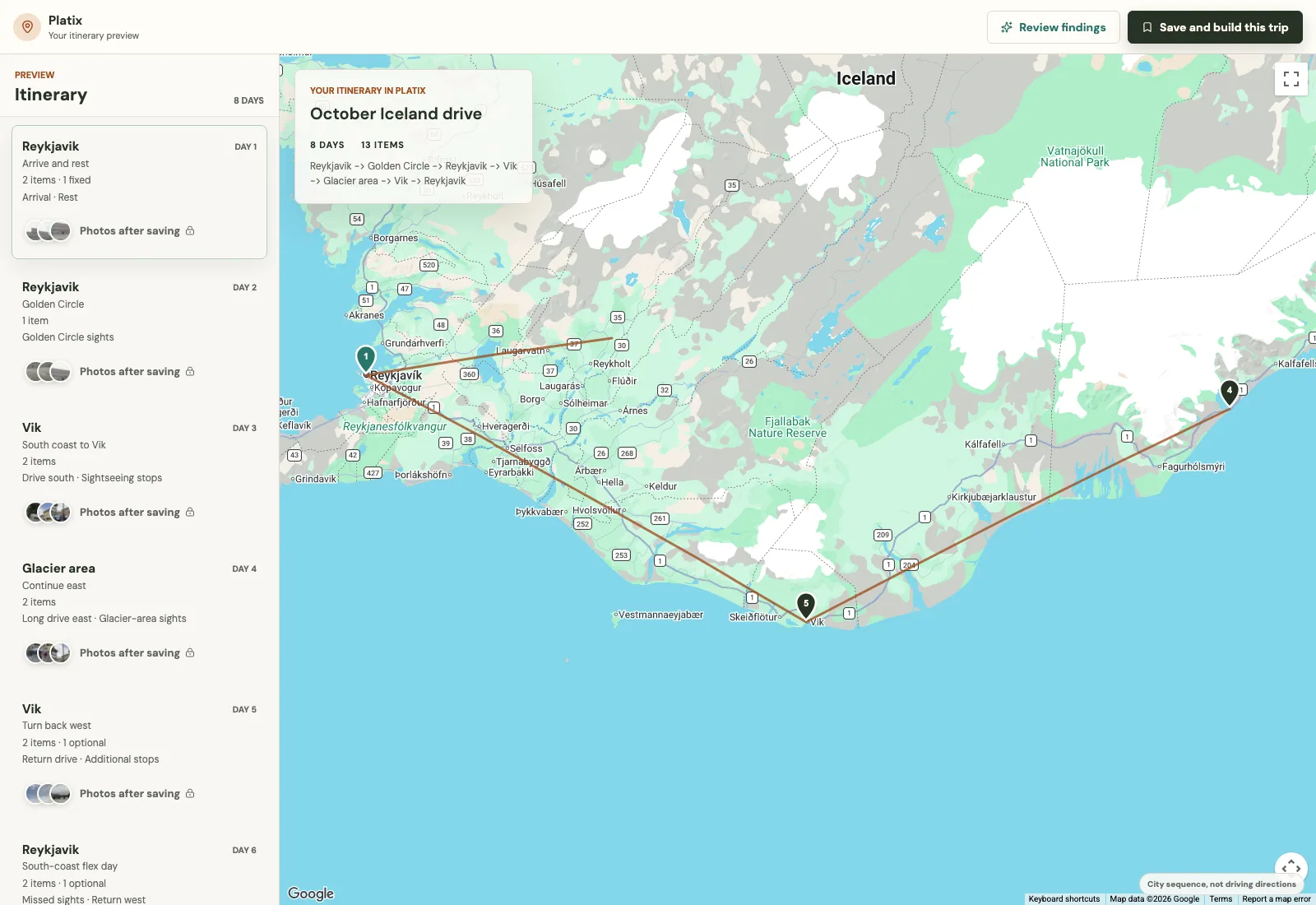Click the Selfoss town label
This screenshot has height=905, width=1316.
[526, 448]
